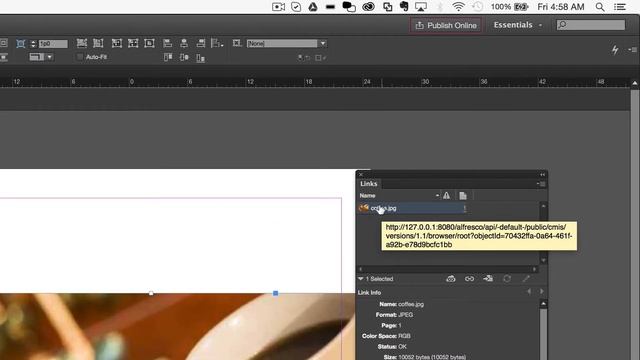The height and width of the screenshot is (360, 640).
Task: Click the white top-center handle of image frame
Action: (x=151, y=293)
